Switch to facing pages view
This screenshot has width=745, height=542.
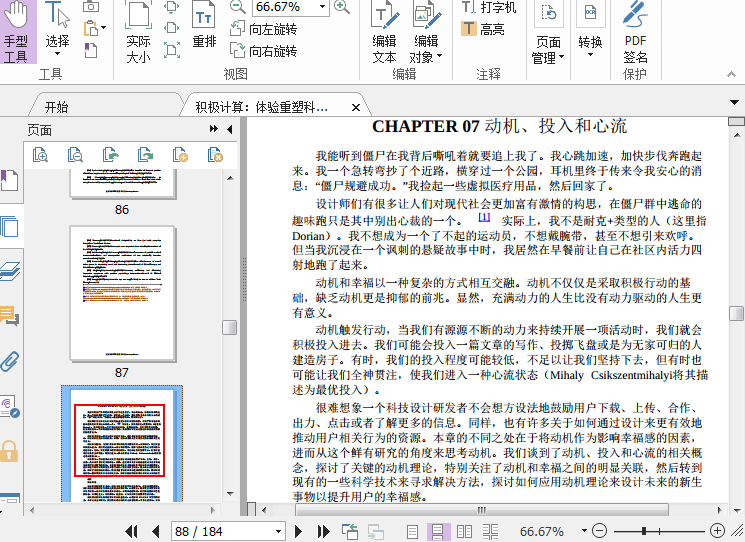[x=464, y=531]
